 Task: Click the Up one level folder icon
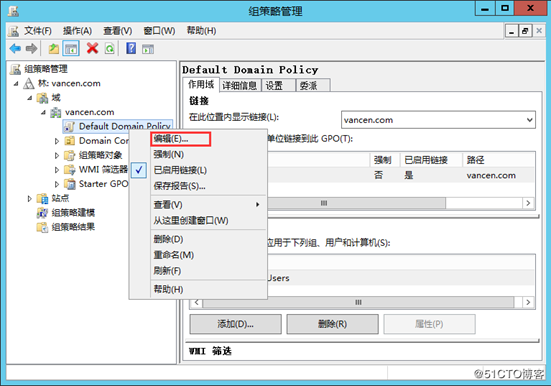point(53,49)
